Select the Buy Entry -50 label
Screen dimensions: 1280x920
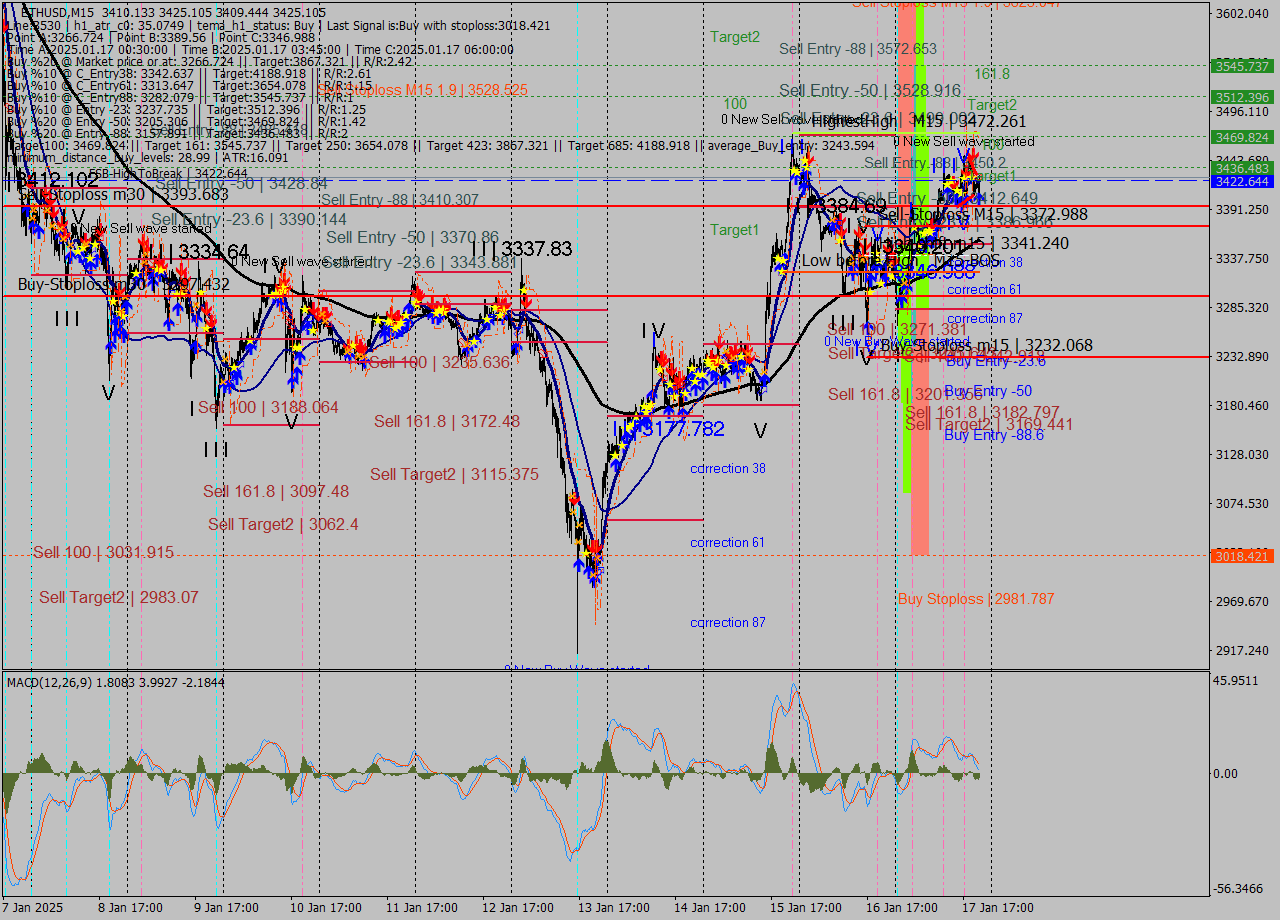(988, 391)
